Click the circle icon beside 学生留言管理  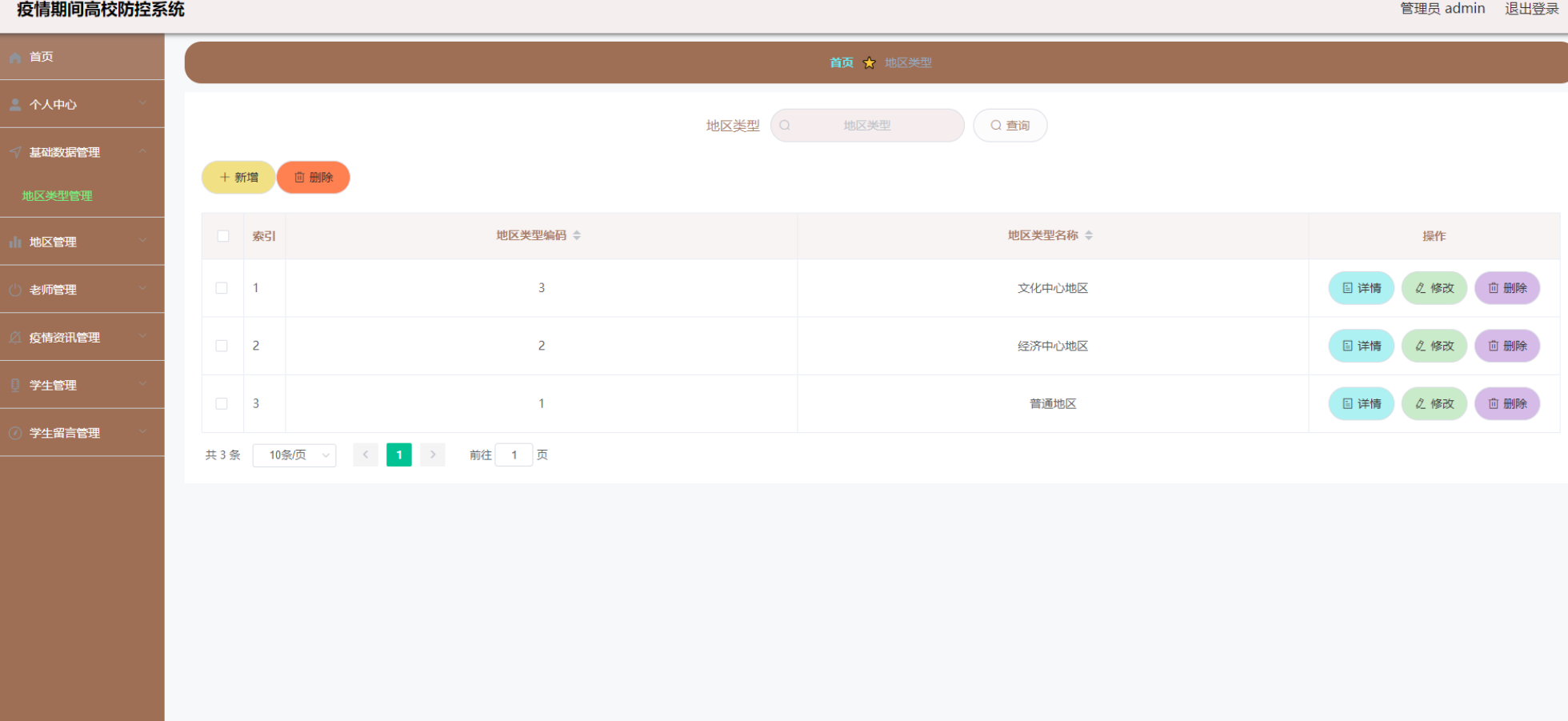[15, 433]
